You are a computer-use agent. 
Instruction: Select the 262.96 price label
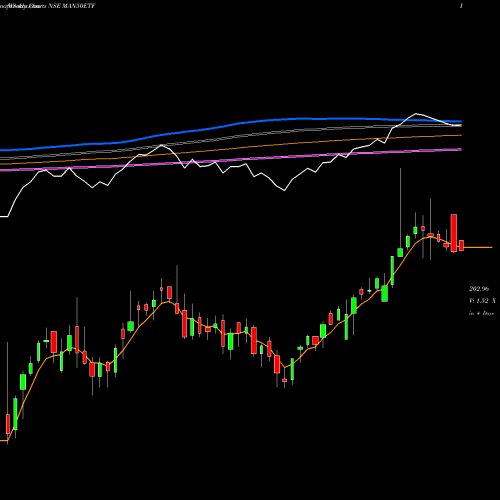point(479,289)
